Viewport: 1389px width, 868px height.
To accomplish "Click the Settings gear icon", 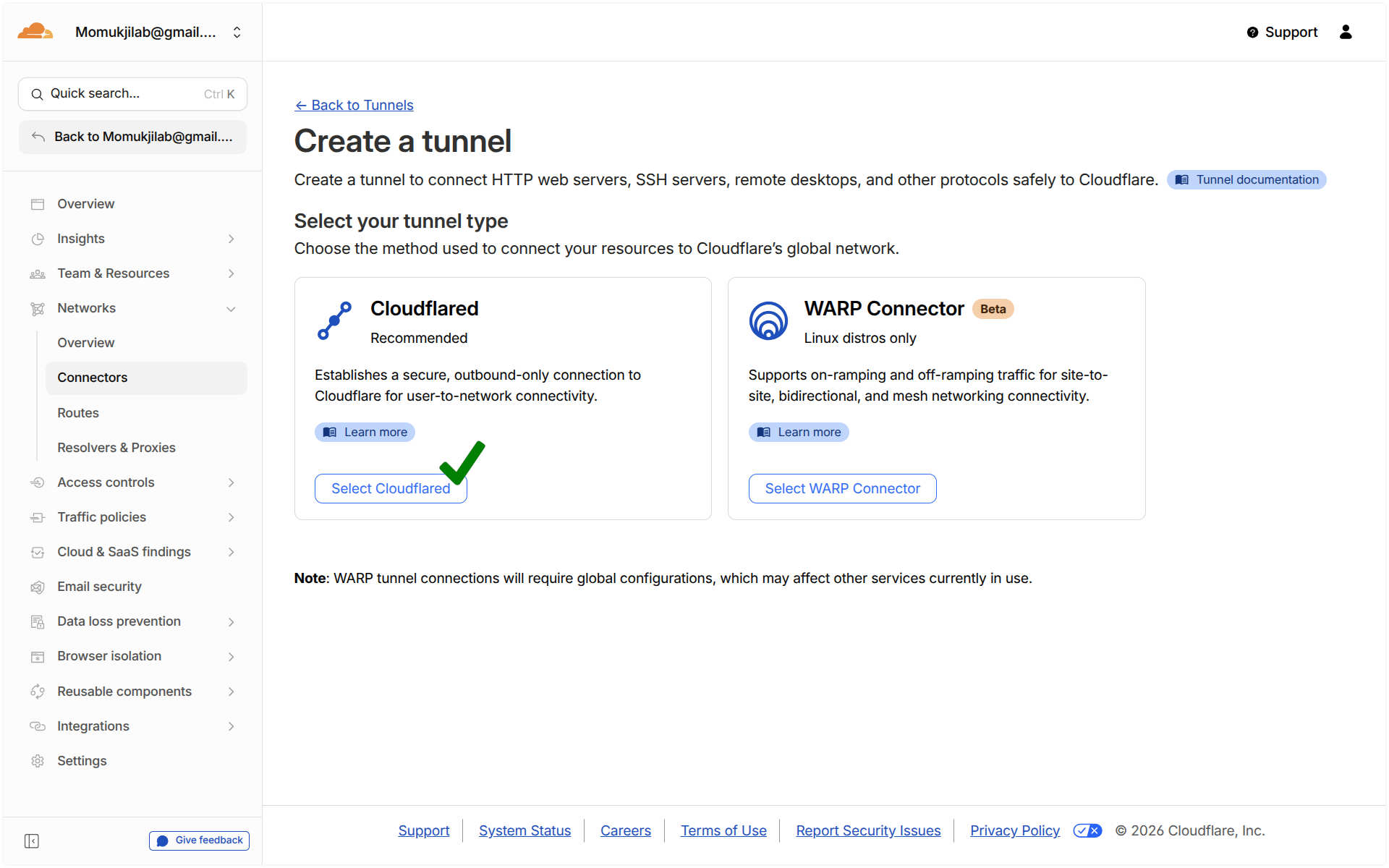I will tap(38, 761).
